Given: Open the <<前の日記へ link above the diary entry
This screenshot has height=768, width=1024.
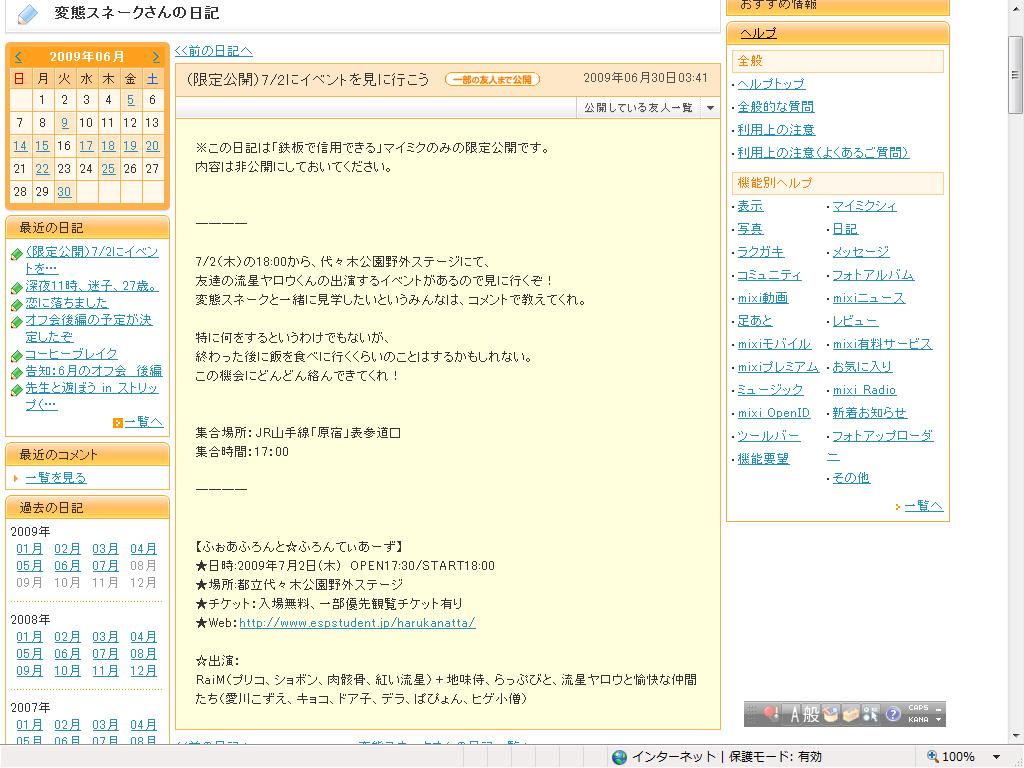Looking at the screenshot, I should click(x=214, y=51).
